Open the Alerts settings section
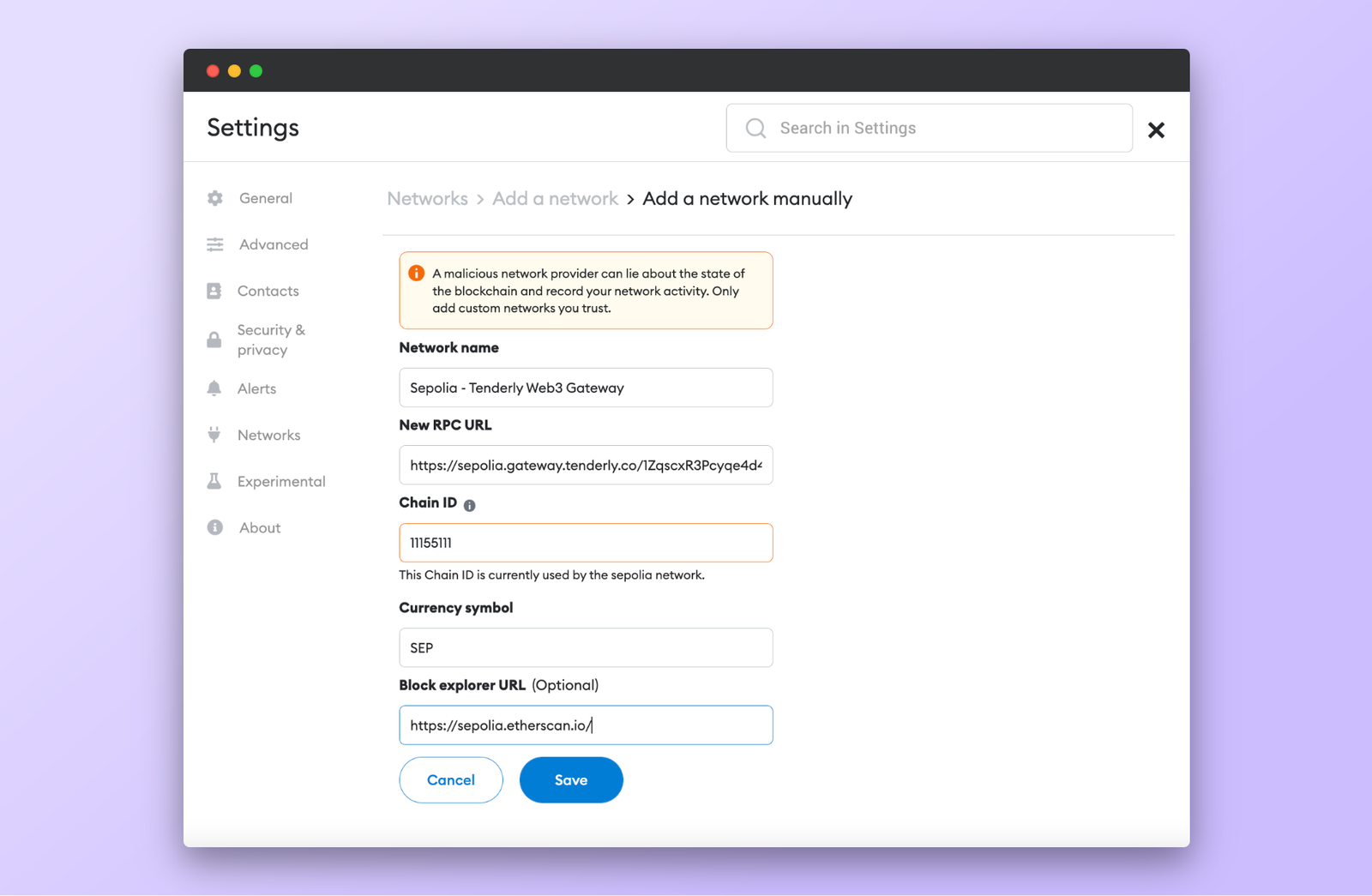The height and width of the screenshot is (896, 1372). tap(256, 388)
